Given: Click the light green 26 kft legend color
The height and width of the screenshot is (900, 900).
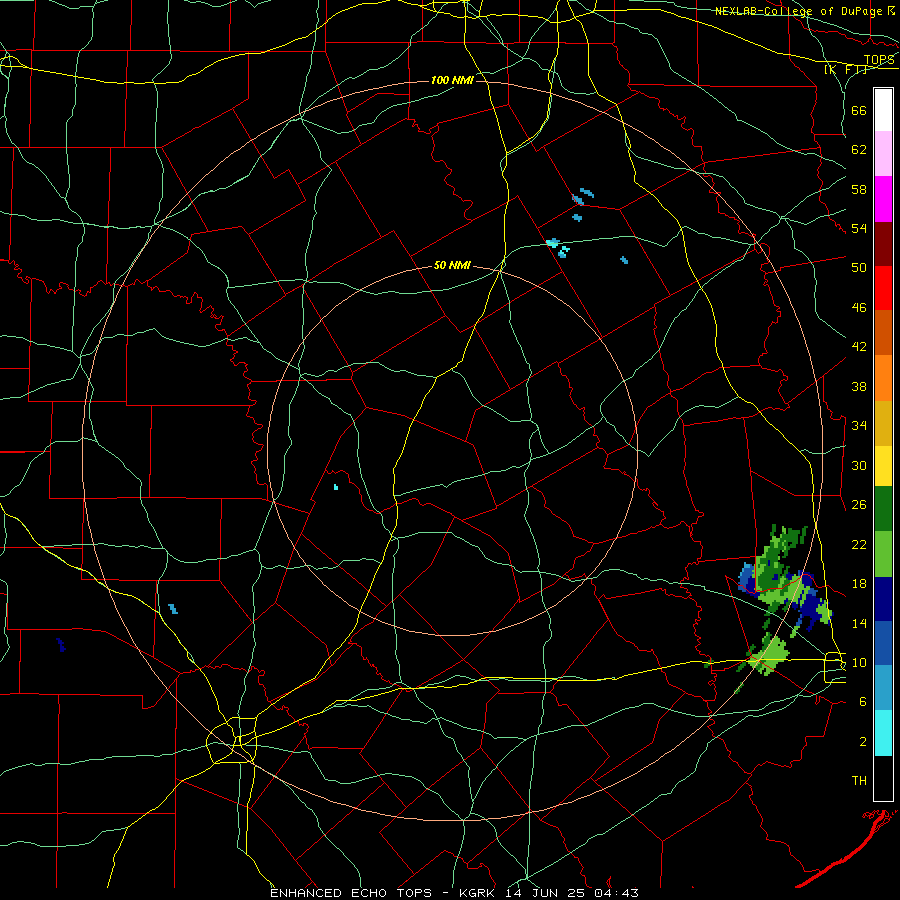Looking at the screenshot, I should click(x=883, y=554).
